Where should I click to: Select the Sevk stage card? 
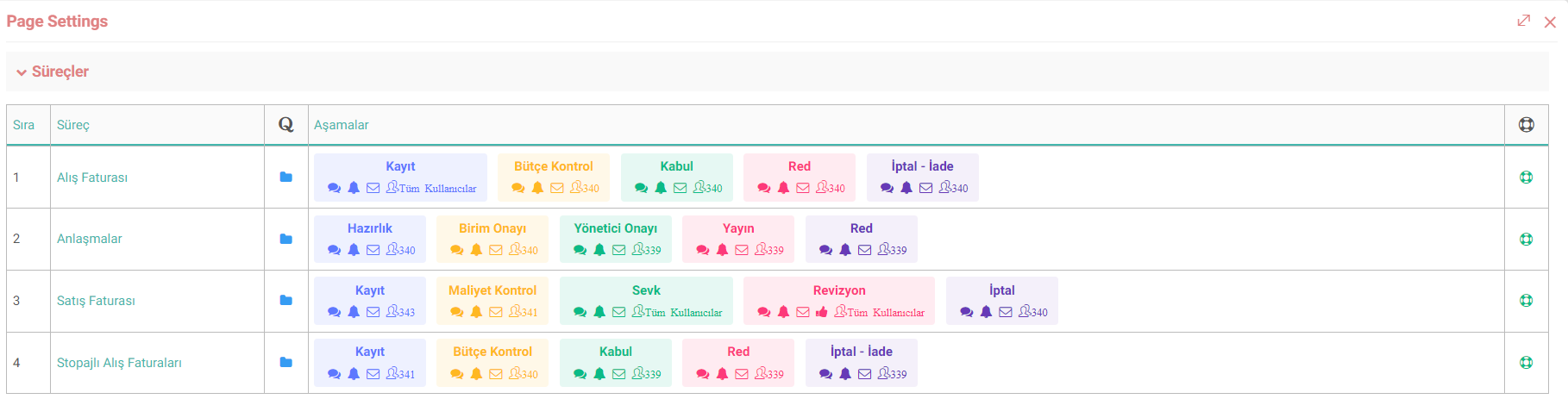tap(646, 301)
